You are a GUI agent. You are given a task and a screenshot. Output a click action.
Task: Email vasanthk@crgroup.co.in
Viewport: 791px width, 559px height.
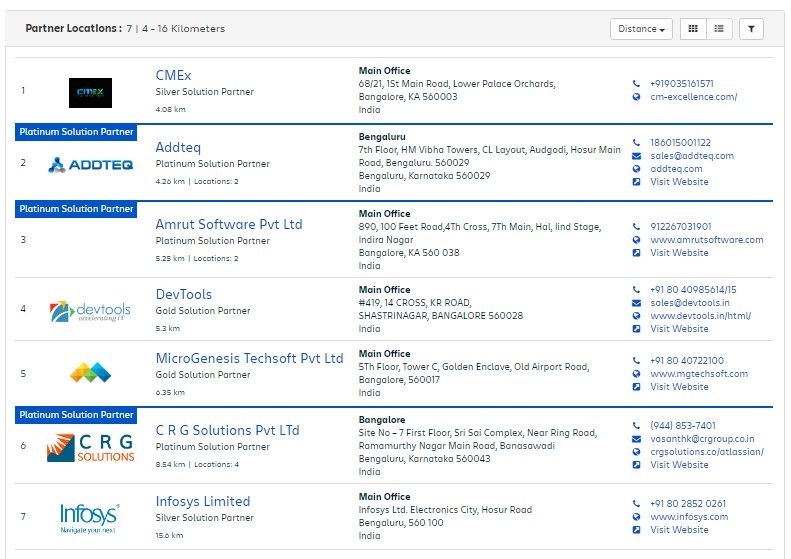[x=702, y=439]
